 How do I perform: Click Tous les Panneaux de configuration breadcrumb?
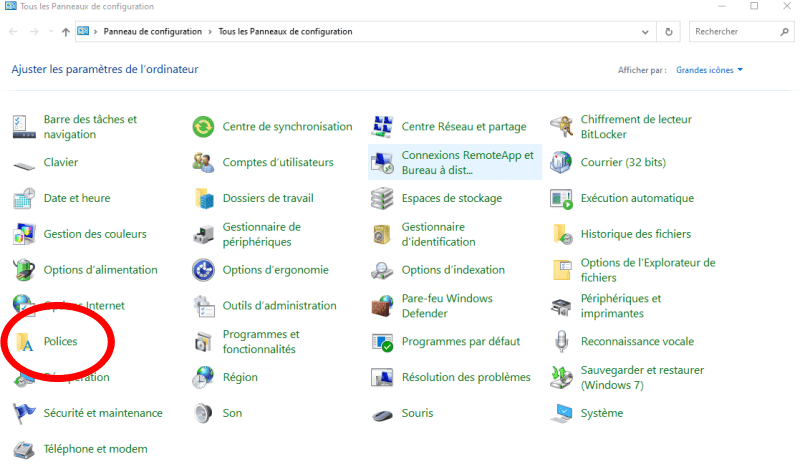[285, 32]
